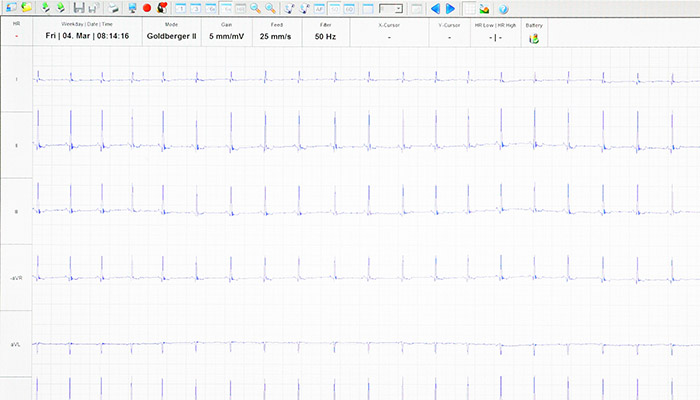This screenshot has height=400, width=700.
Task: Click the Filter 50 Hz value
Action: coord(325,36)
